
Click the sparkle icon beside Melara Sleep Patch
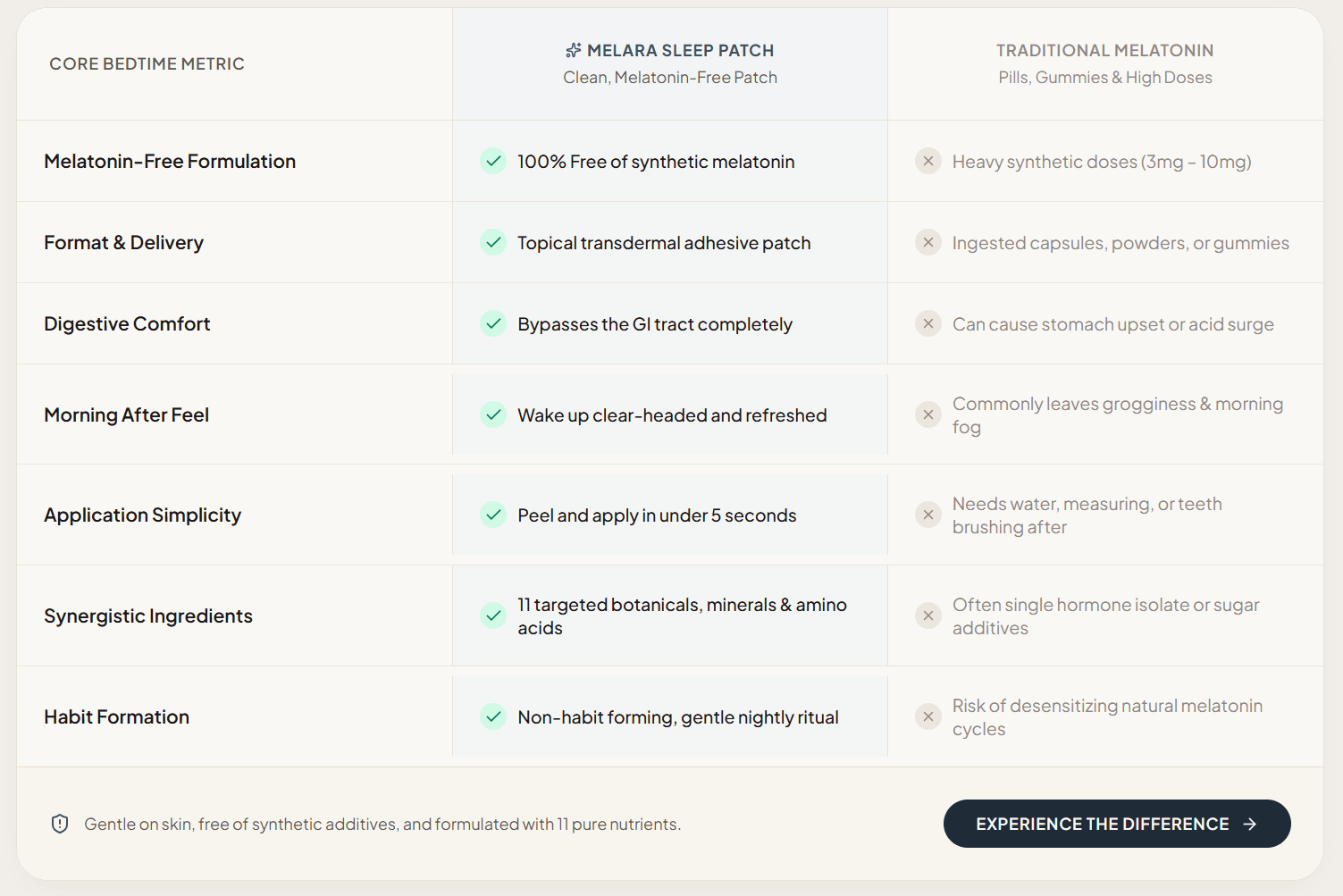click(574, 50)
